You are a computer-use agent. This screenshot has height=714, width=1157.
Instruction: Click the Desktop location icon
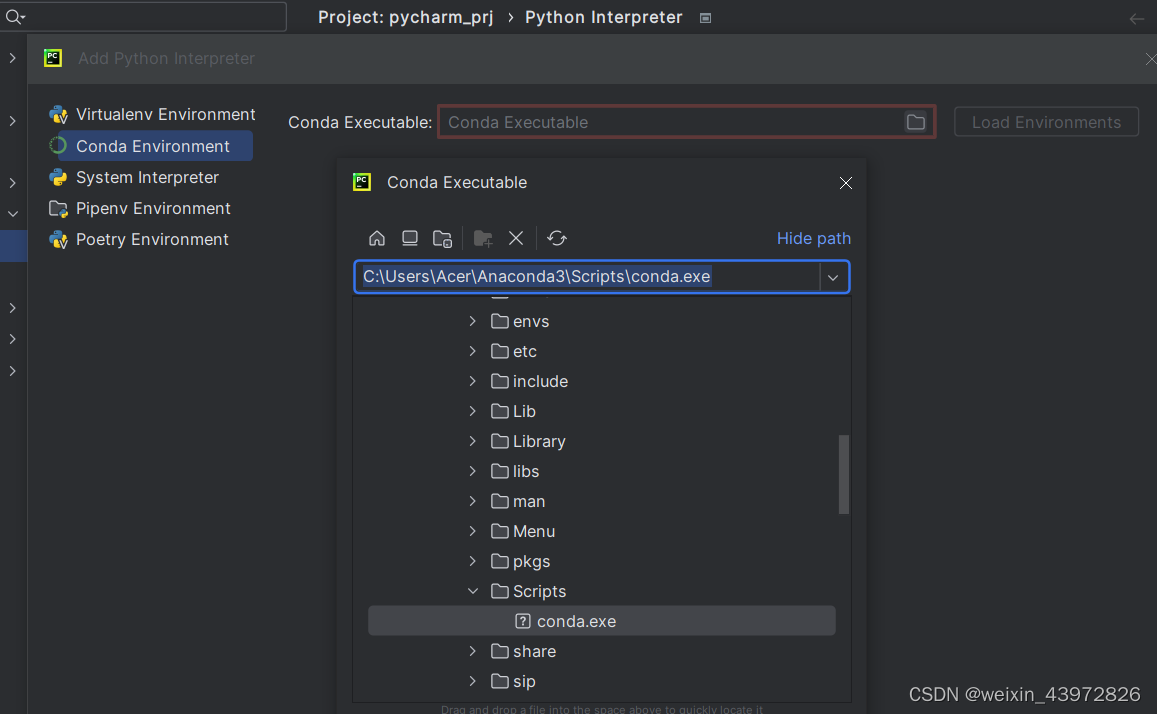coord(410,238)
